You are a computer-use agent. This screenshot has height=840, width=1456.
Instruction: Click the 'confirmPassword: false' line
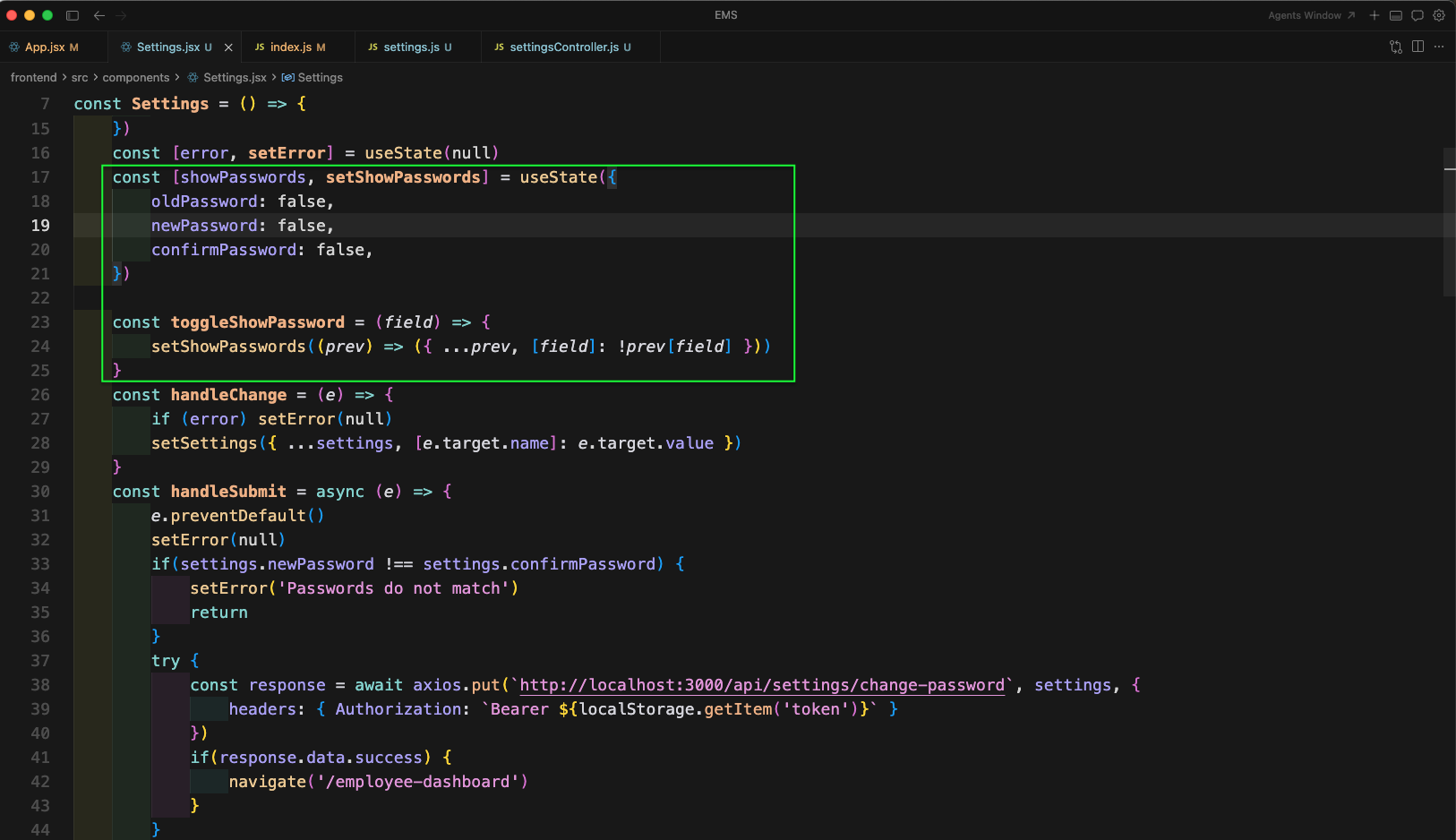coord(262,250)
